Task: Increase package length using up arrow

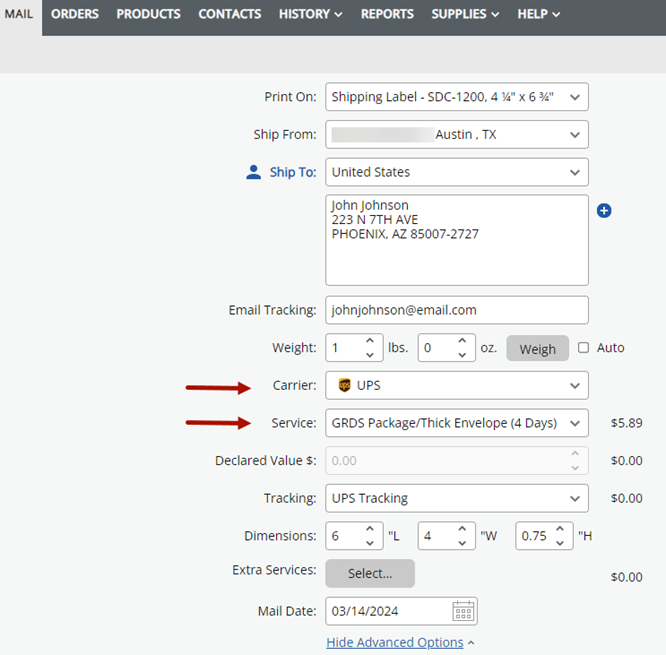Action: [x=370, y=529]
